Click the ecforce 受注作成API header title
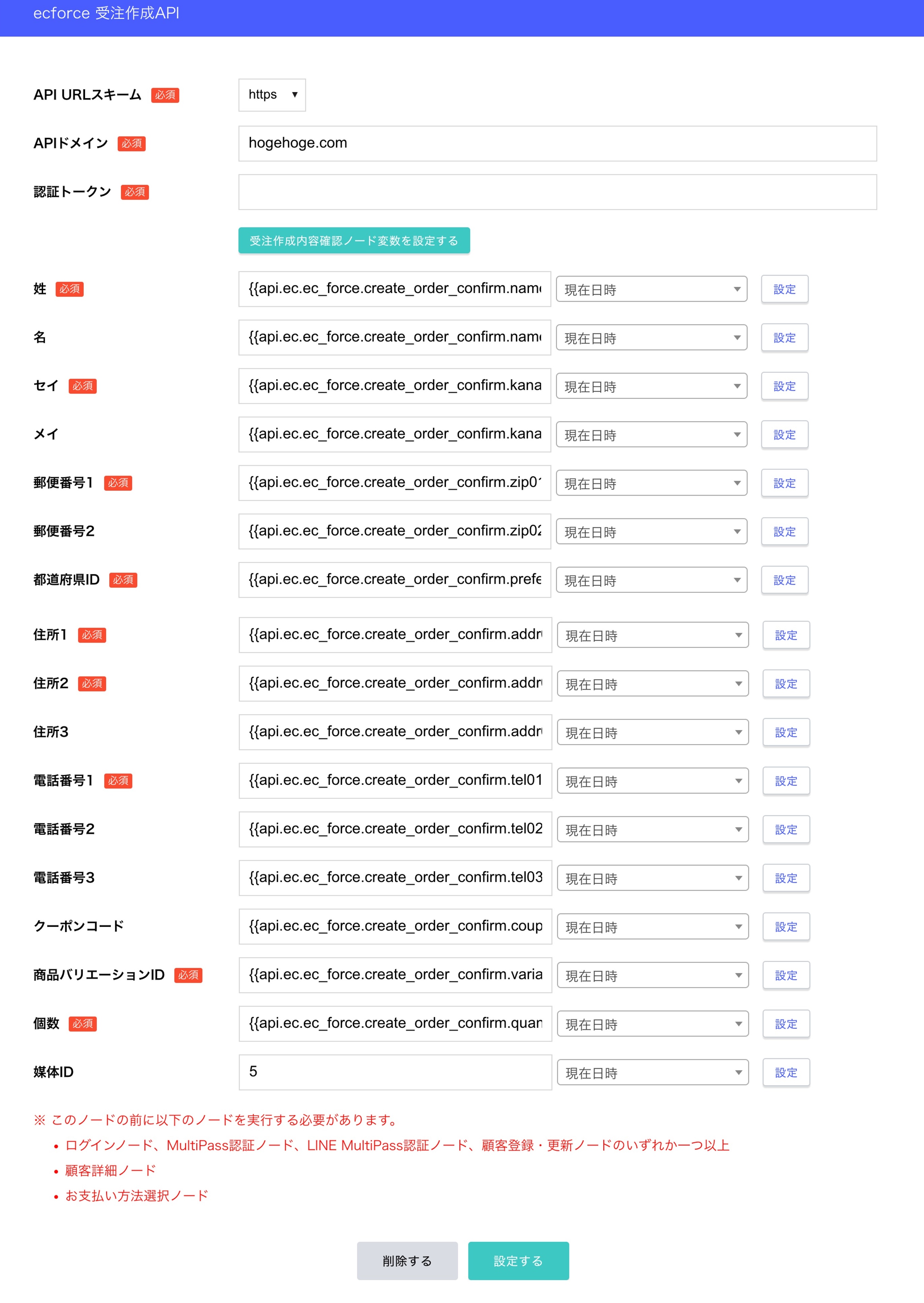The height and width of the screenshot is (1303, 924). 107,13
